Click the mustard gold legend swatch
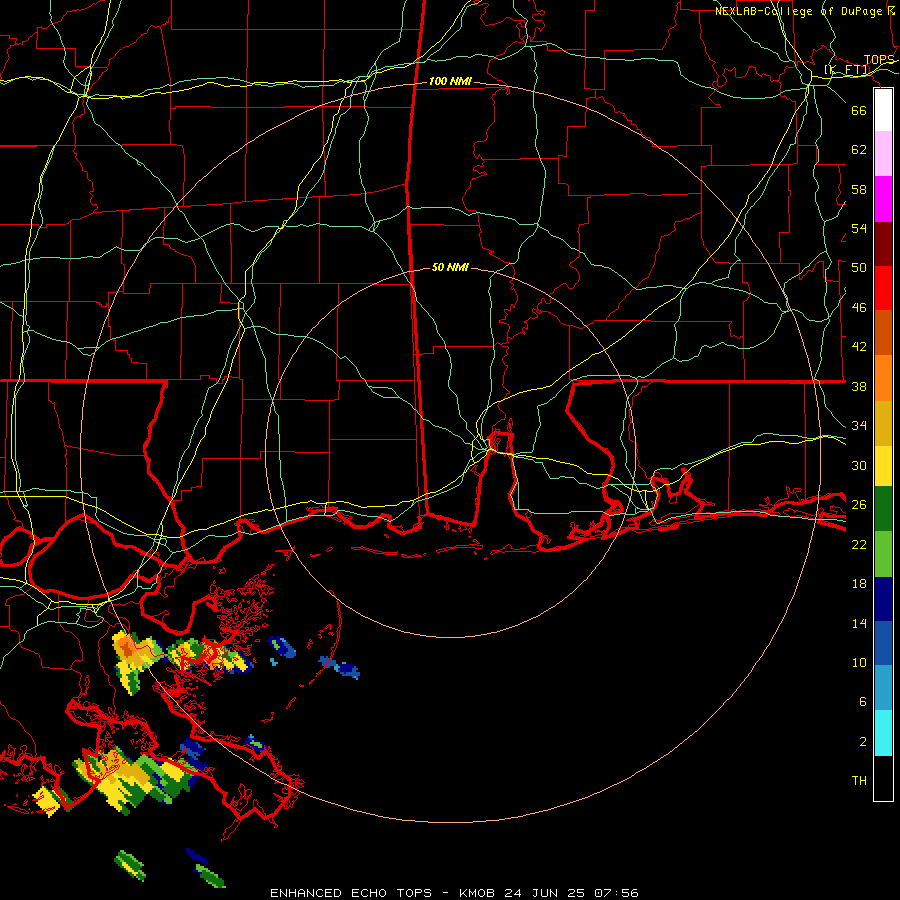Image resolution: width=900 pixels, height=900 pixels. click(x=883, y=423)
